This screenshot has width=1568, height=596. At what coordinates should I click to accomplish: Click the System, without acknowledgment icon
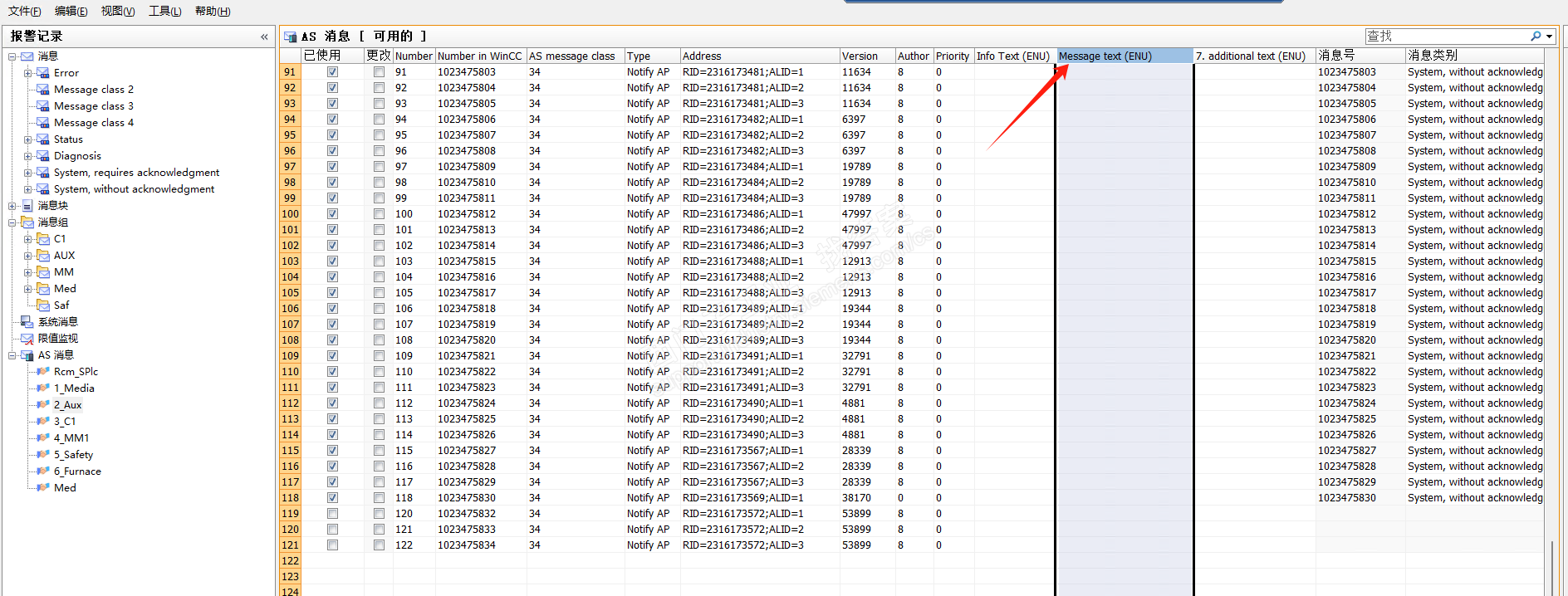pyautogui.click(x=43, y=189)
